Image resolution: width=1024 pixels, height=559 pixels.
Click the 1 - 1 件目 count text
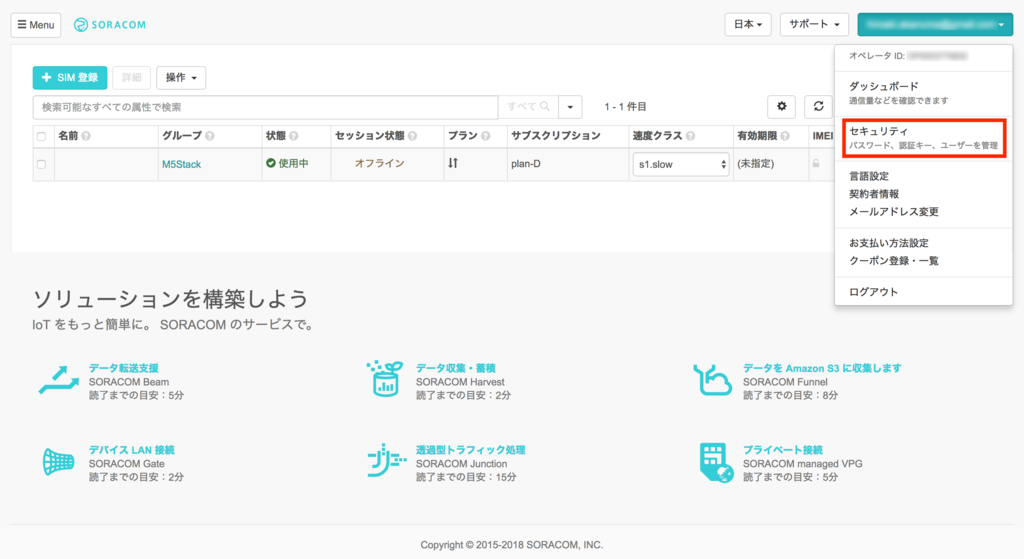pyautogui.click(x=625, y=106)
